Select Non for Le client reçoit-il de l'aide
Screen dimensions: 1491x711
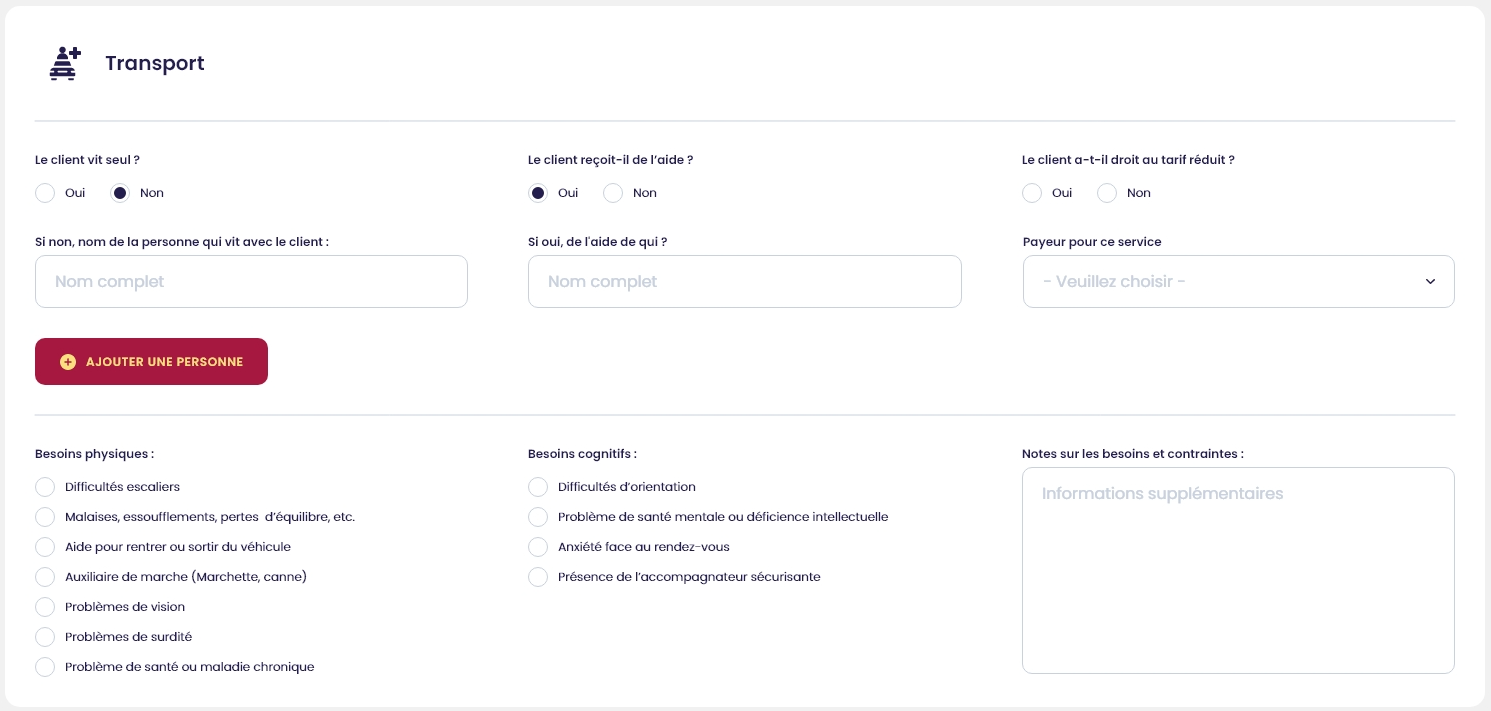click(613, 193)
